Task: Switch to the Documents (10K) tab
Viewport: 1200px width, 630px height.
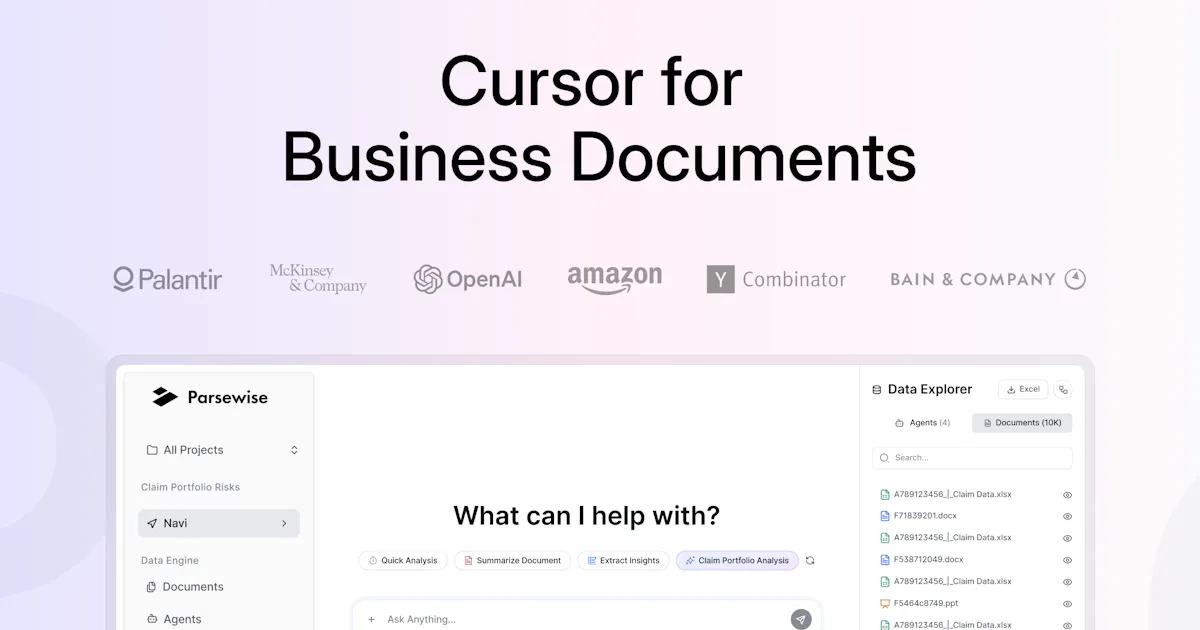Action: tap(1022, 423)
